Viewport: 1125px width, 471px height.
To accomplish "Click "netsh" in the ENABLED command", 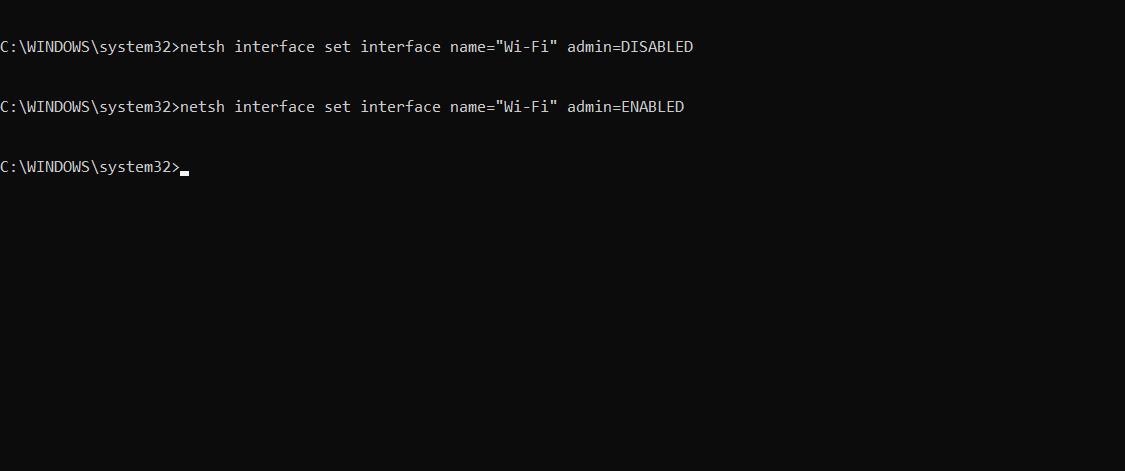I will tap(202, 107).
